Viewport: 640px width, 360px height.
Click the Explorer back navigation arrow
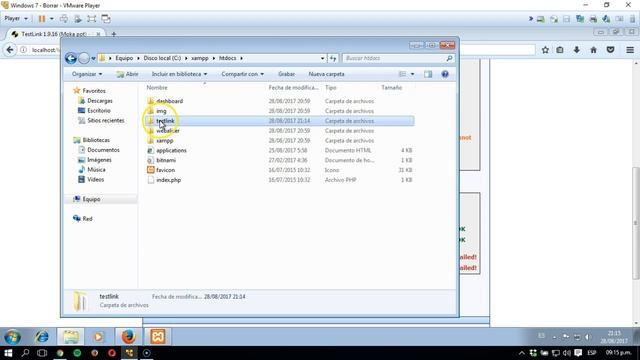point(71,58)
